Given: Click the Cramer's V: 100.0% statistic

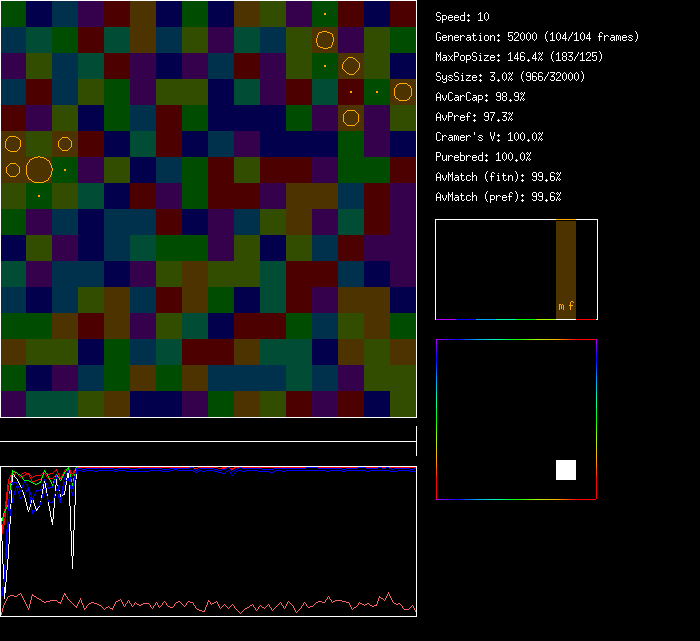Looking at the screenshot, I should (x=489, y=137).
